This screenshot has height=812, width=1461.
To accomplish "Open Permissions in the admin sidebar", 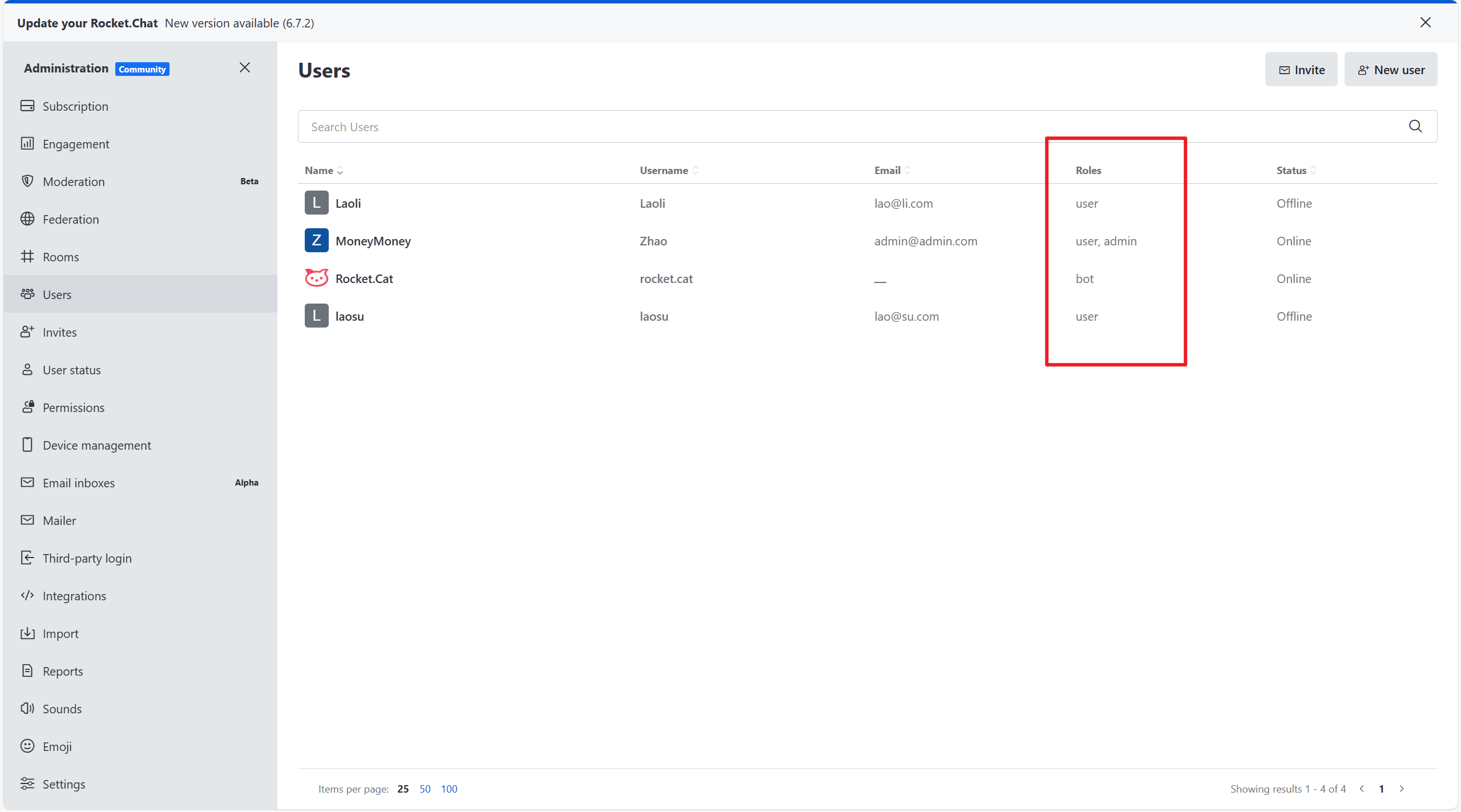I will pos(74,407).
